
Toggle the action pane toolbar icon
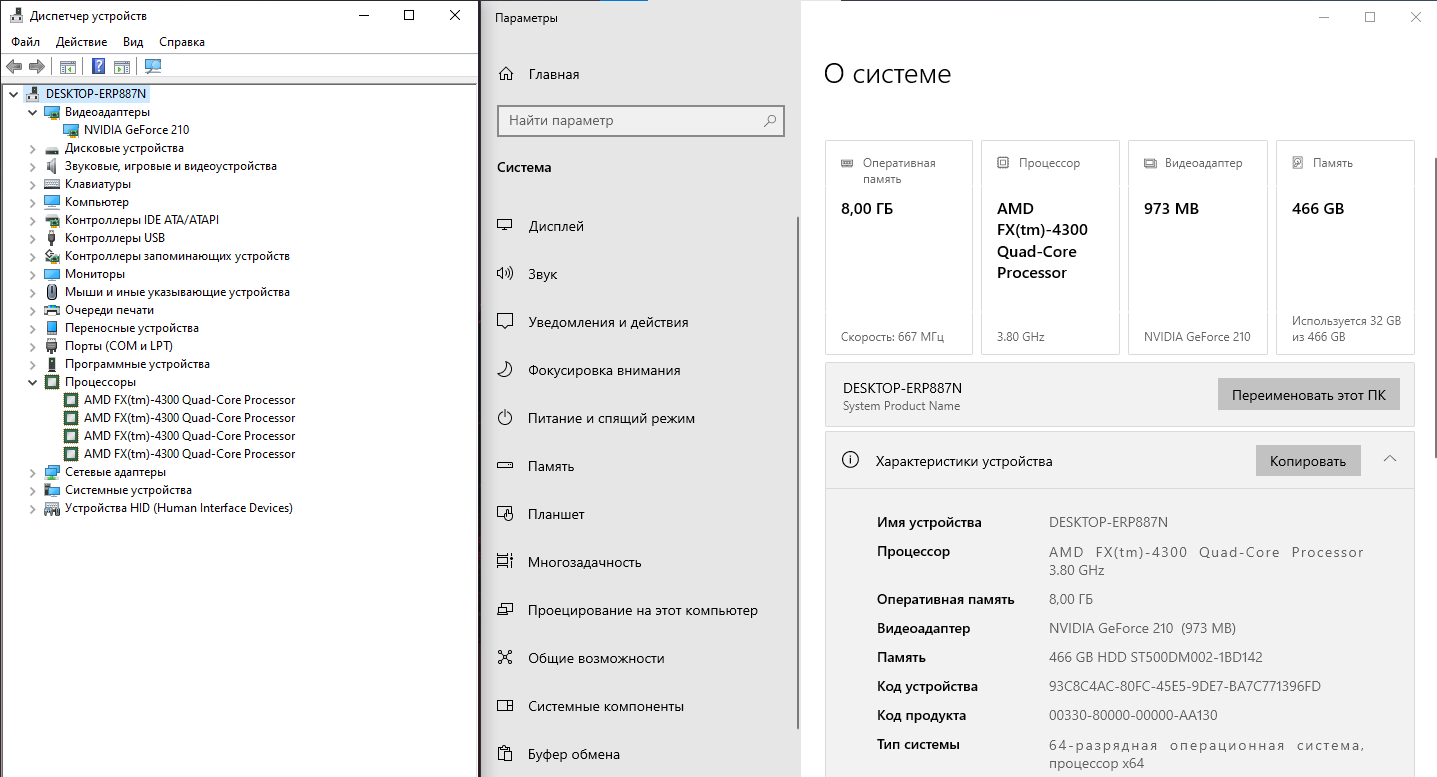pyautogui.click(x=122, y=67)
